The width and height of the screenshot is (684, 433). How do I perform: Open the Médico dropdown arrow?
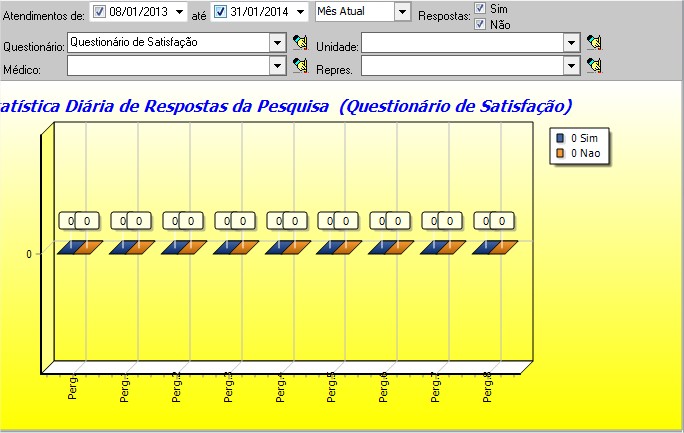277,65
